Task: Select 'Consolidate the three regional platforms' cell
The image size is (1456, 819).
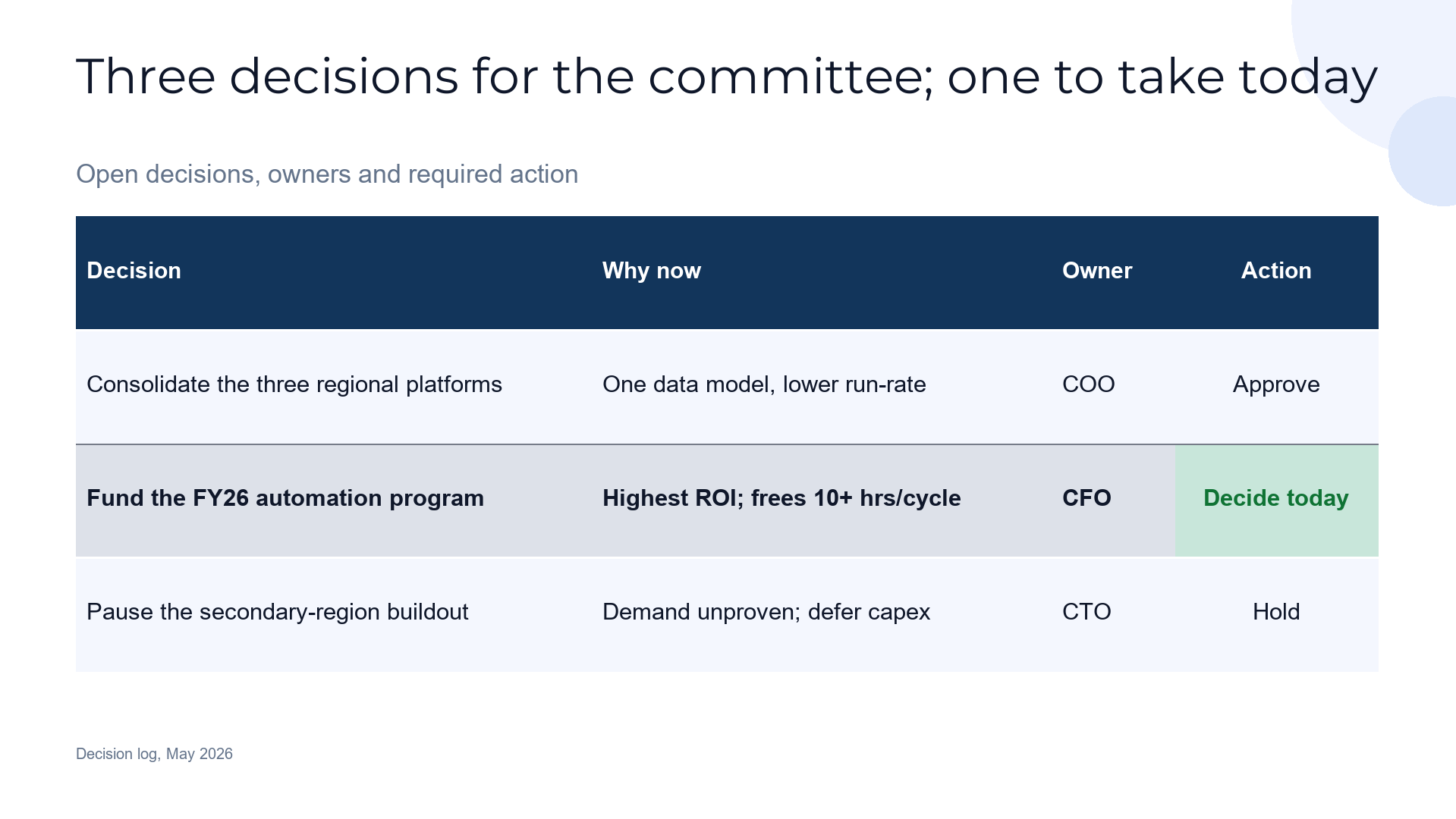Action: [334, 387]
